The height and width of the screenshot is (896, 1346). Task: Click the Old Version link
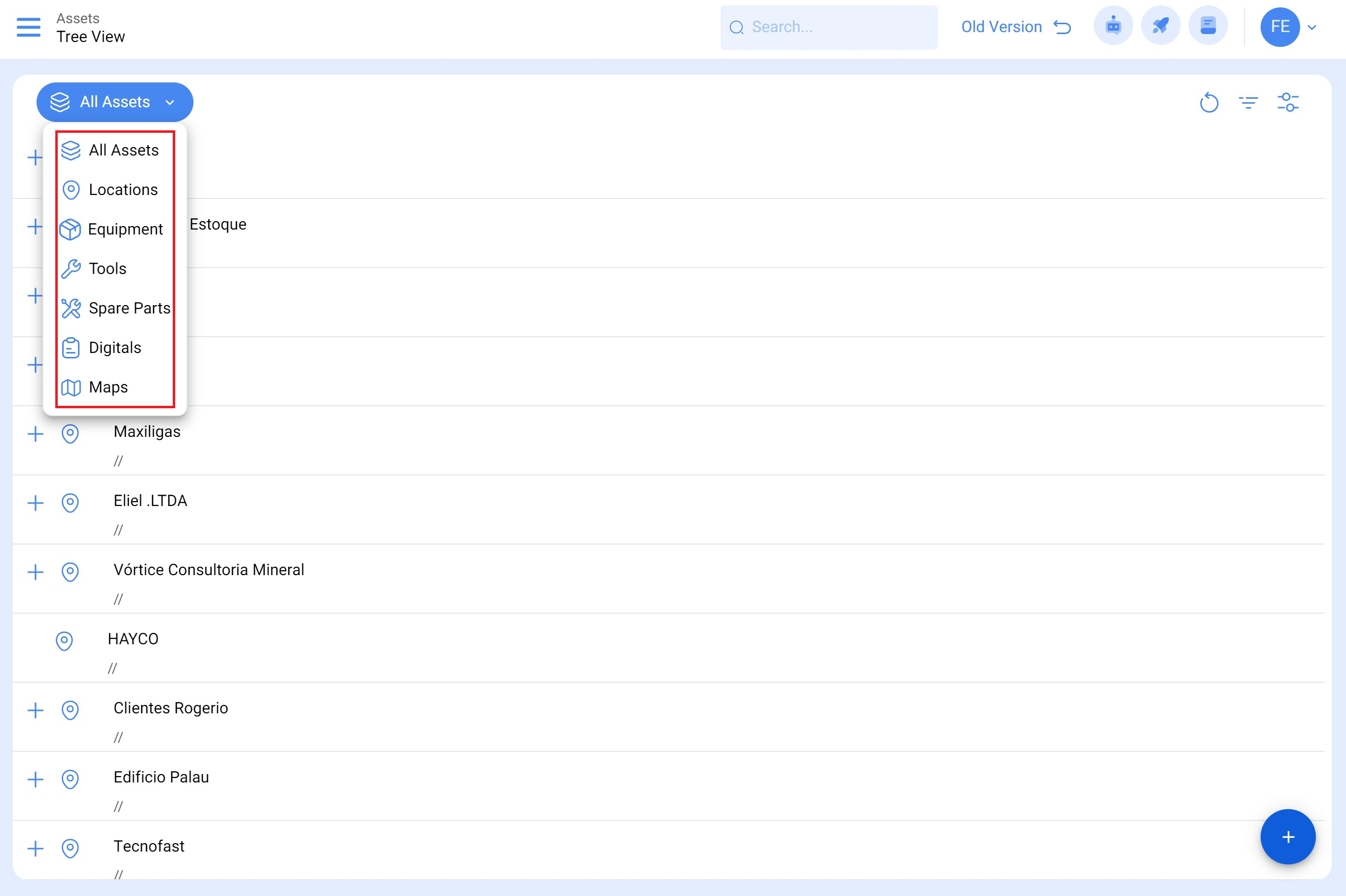[1001, 27]
